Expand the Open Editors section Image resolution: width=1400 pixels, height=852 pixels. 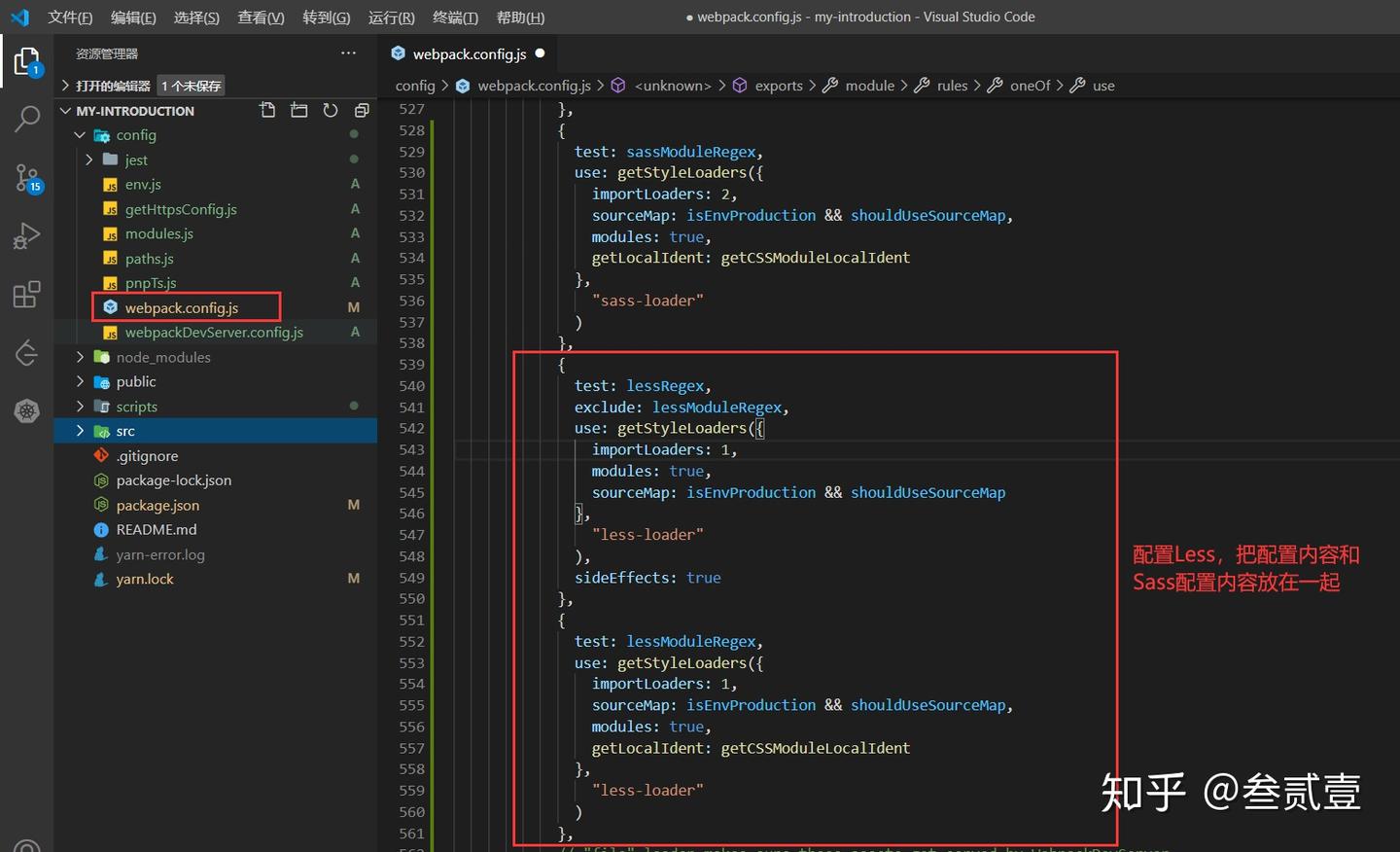click(65, 86)
